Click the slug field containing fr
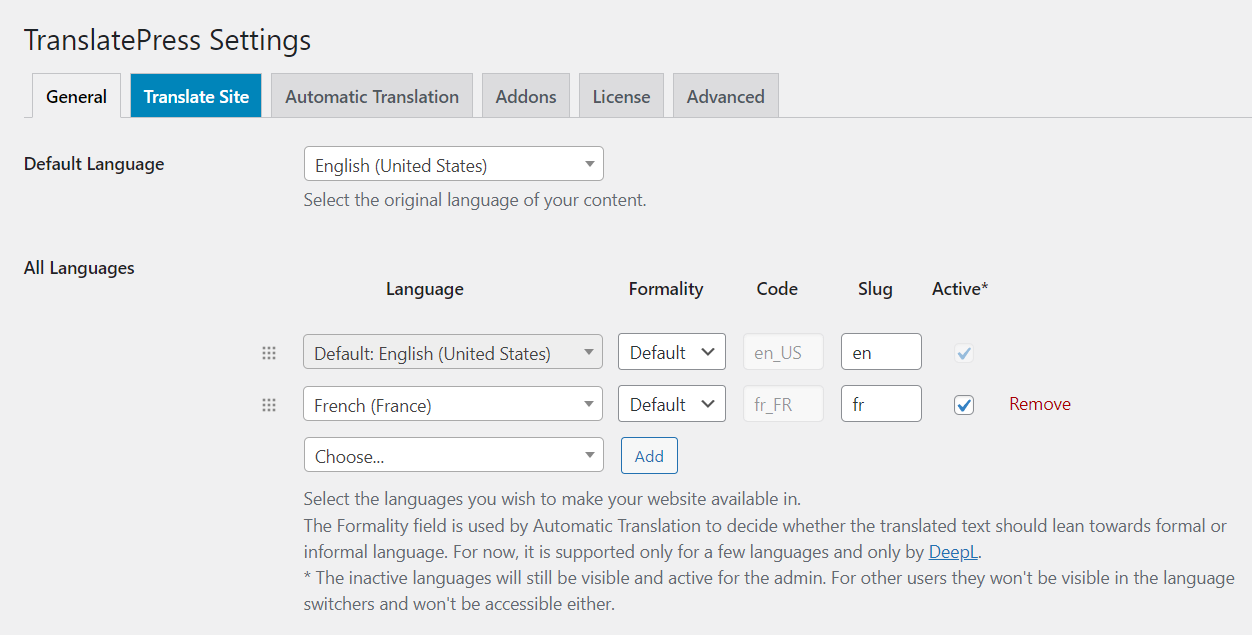The width and height of the screenshot is (1252, 635). coord(881,403)
